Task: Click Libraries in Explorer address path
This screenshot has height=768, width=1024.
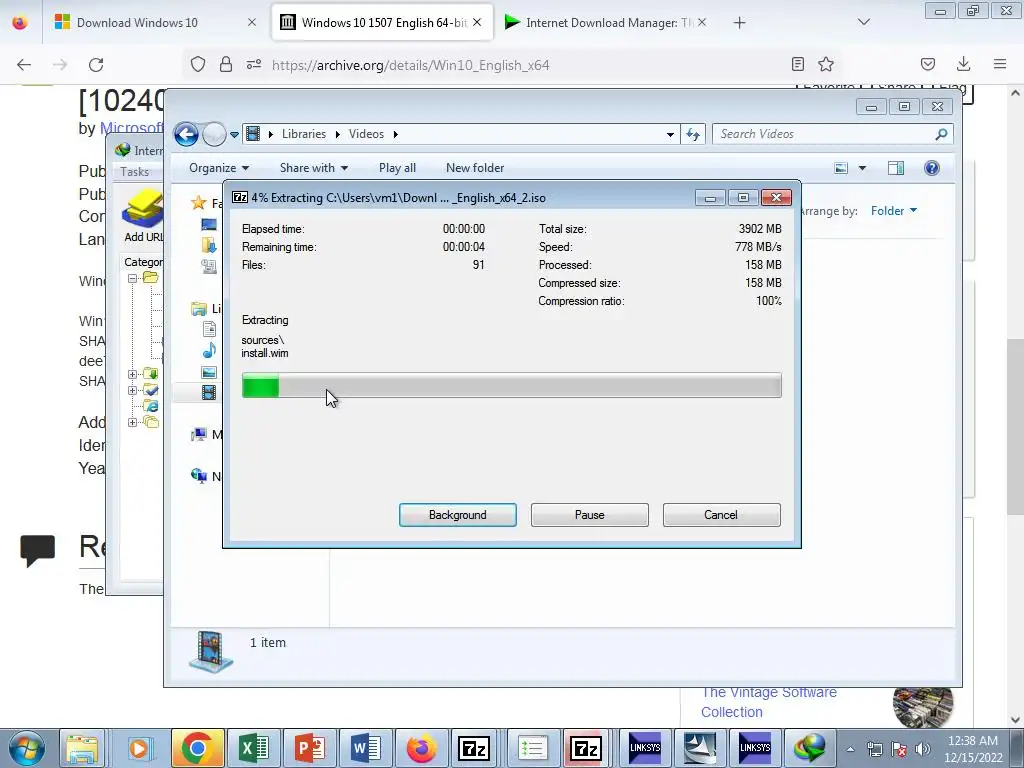Action: pyautogui.click(x=304, y=134)
